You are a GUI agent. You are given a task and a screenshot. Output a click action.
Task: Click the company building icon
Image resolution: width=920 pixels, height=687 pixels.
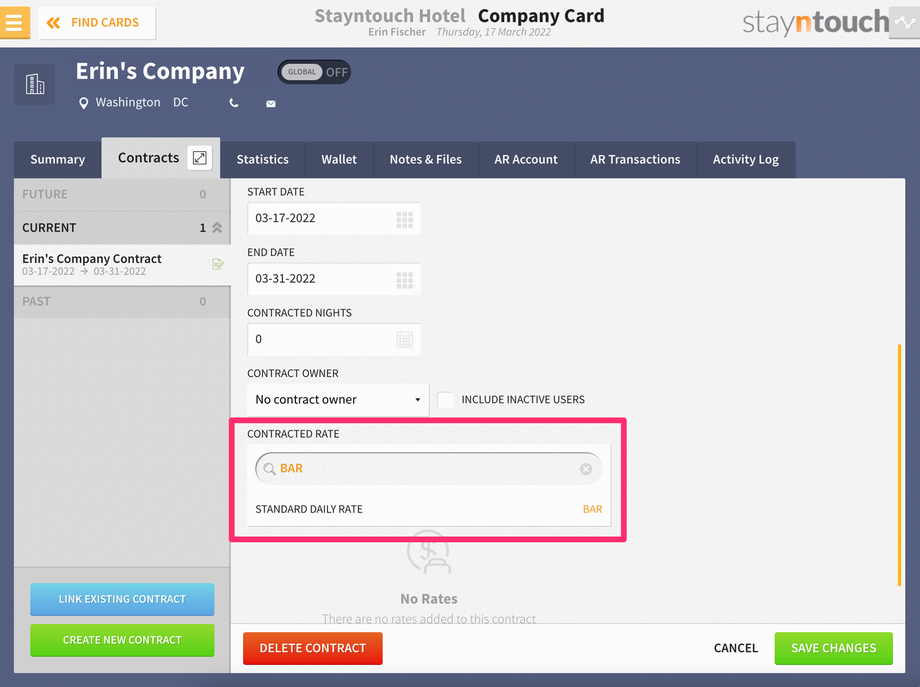[x=35, y=84]
